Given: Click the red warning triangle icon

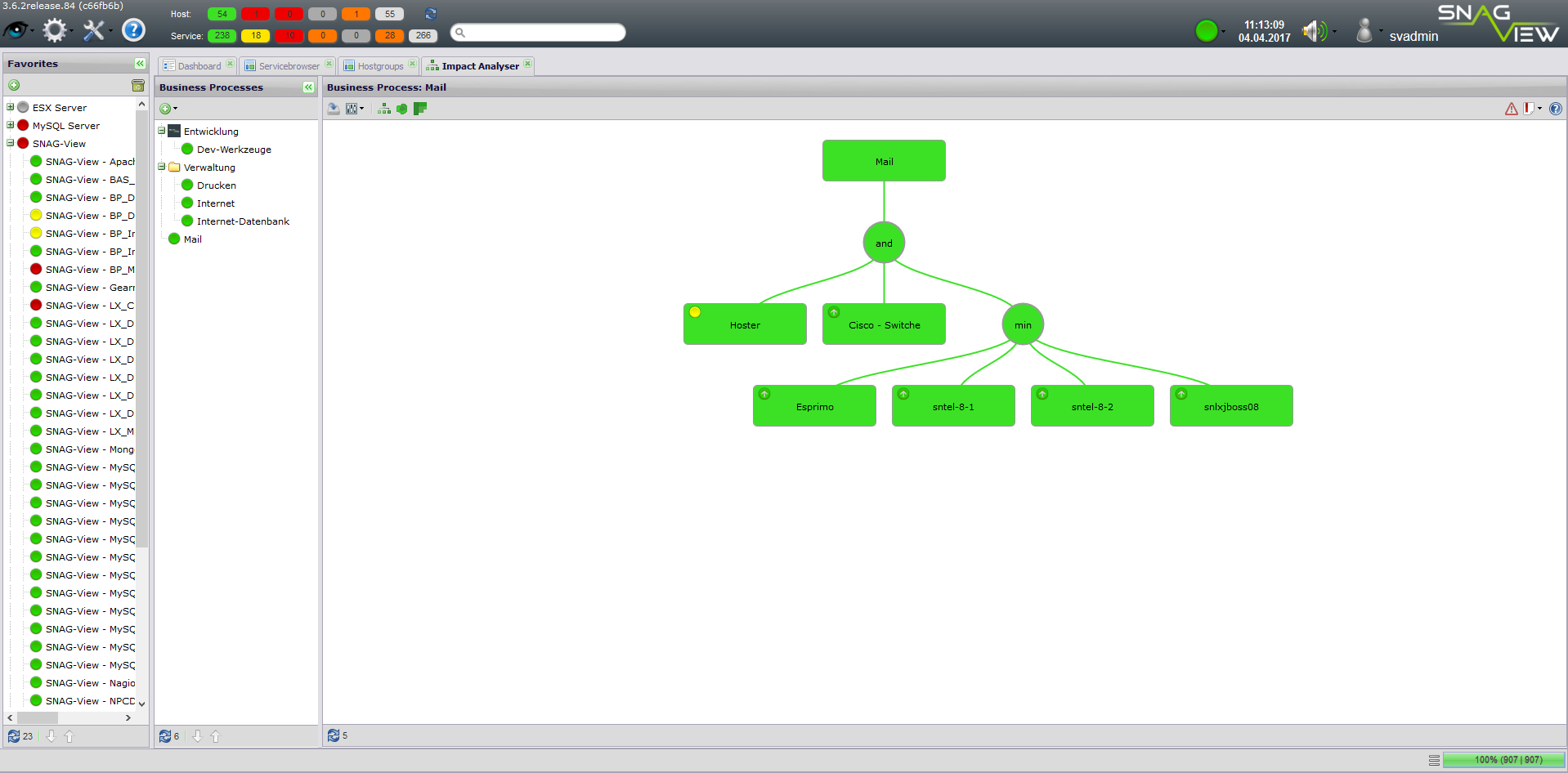Looking at the screenshot, I should click(x=1512, y=109).
